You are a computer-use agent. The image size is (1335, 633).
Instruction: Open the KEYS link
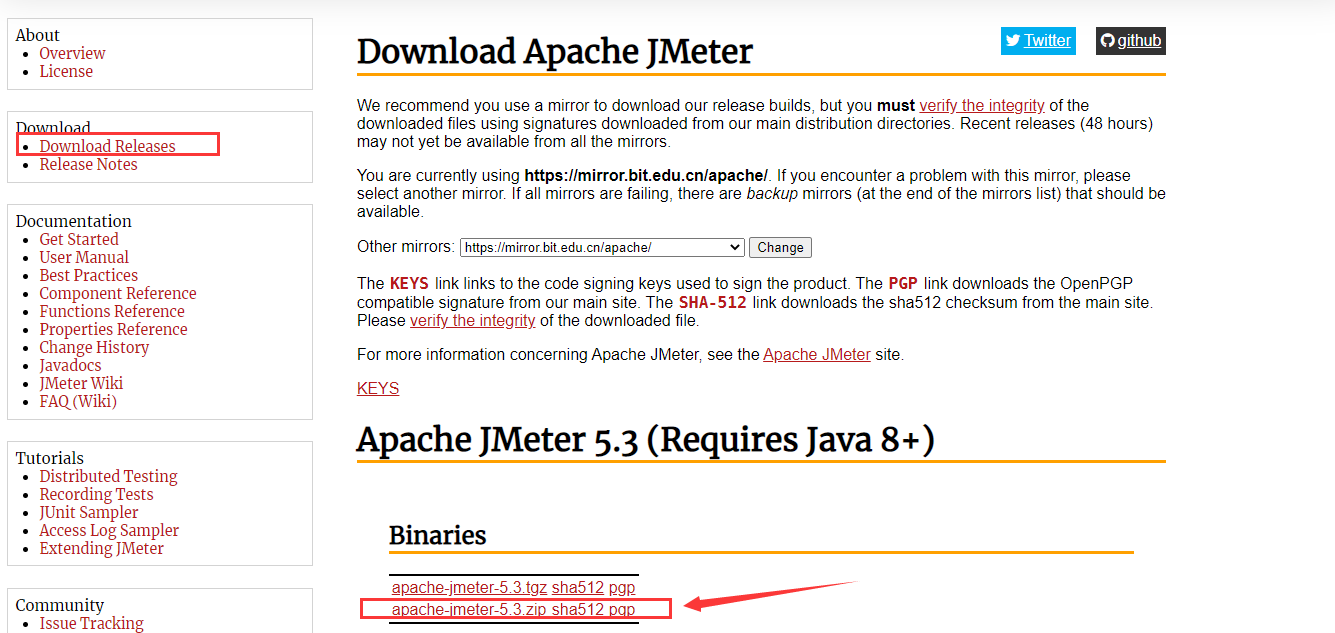tap(377, 388)
